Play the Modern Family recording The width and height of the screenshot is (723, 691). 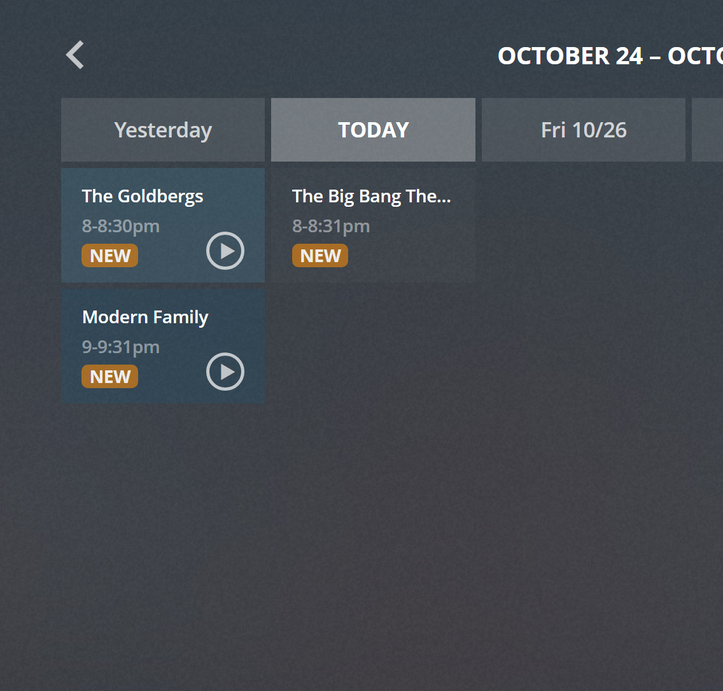click(225, 372)
